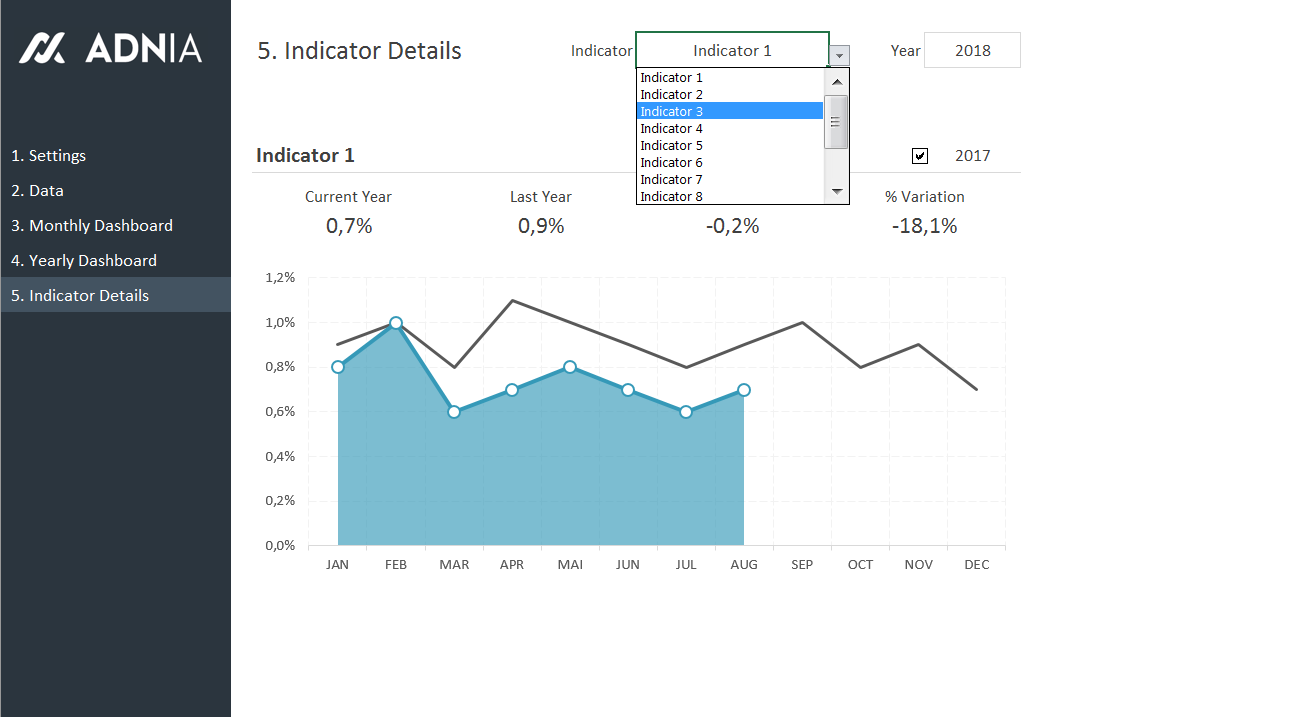Select 5. Indicator Details in sidebar
This screenshot has height=717, width=1315.
80,296
